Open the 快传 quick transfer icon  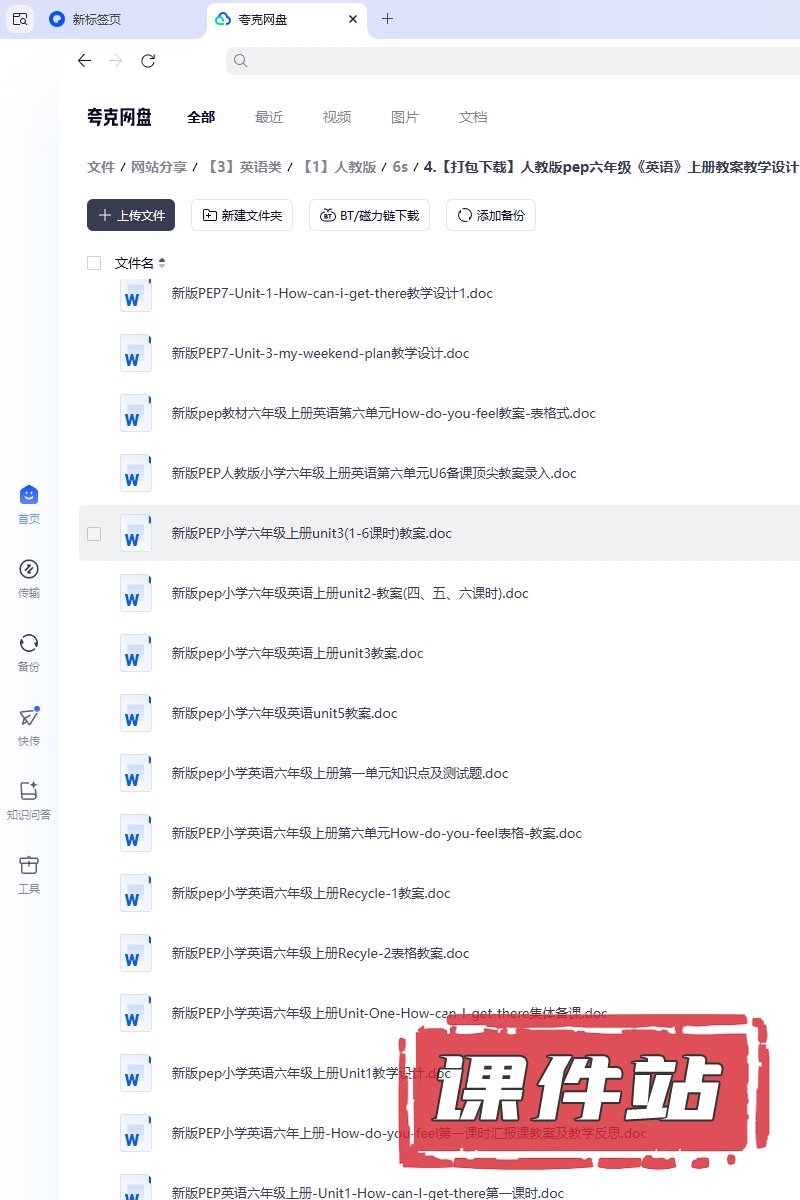click(29, 718)
